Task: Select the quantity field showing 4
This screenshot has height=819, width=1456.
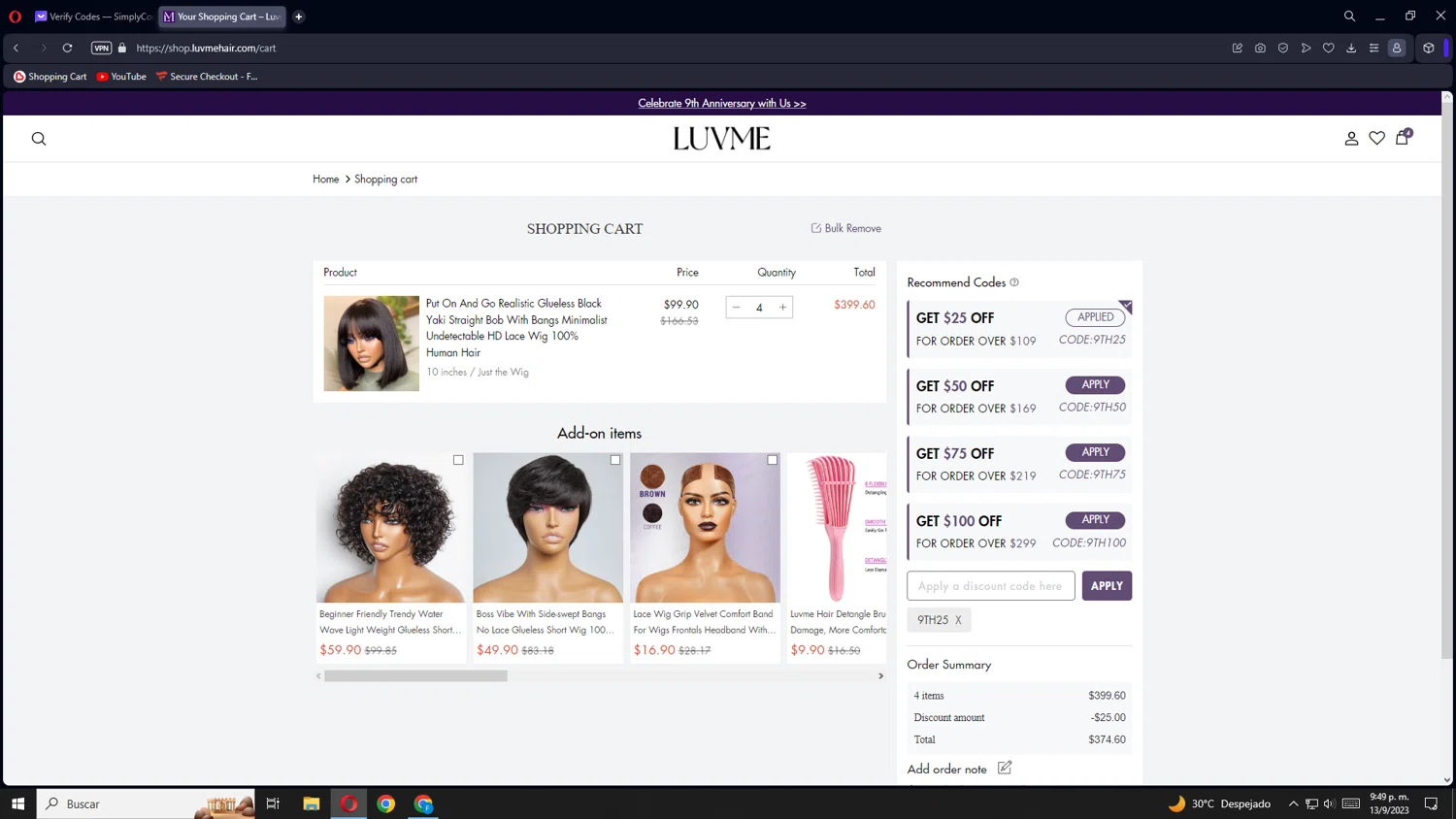Action: pos(759,308)
